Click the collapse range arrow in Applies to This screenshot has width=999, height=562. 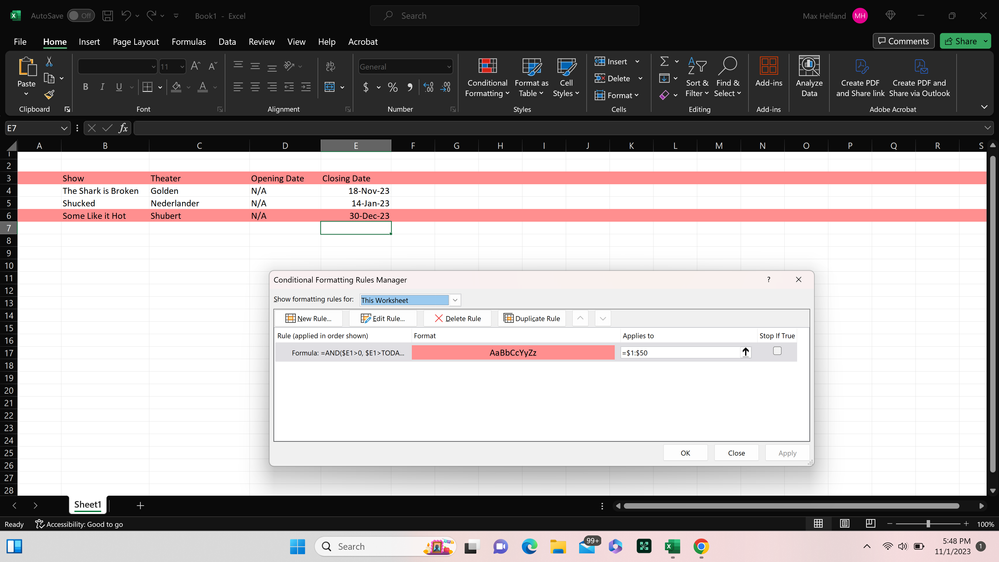tap(745, 352)
